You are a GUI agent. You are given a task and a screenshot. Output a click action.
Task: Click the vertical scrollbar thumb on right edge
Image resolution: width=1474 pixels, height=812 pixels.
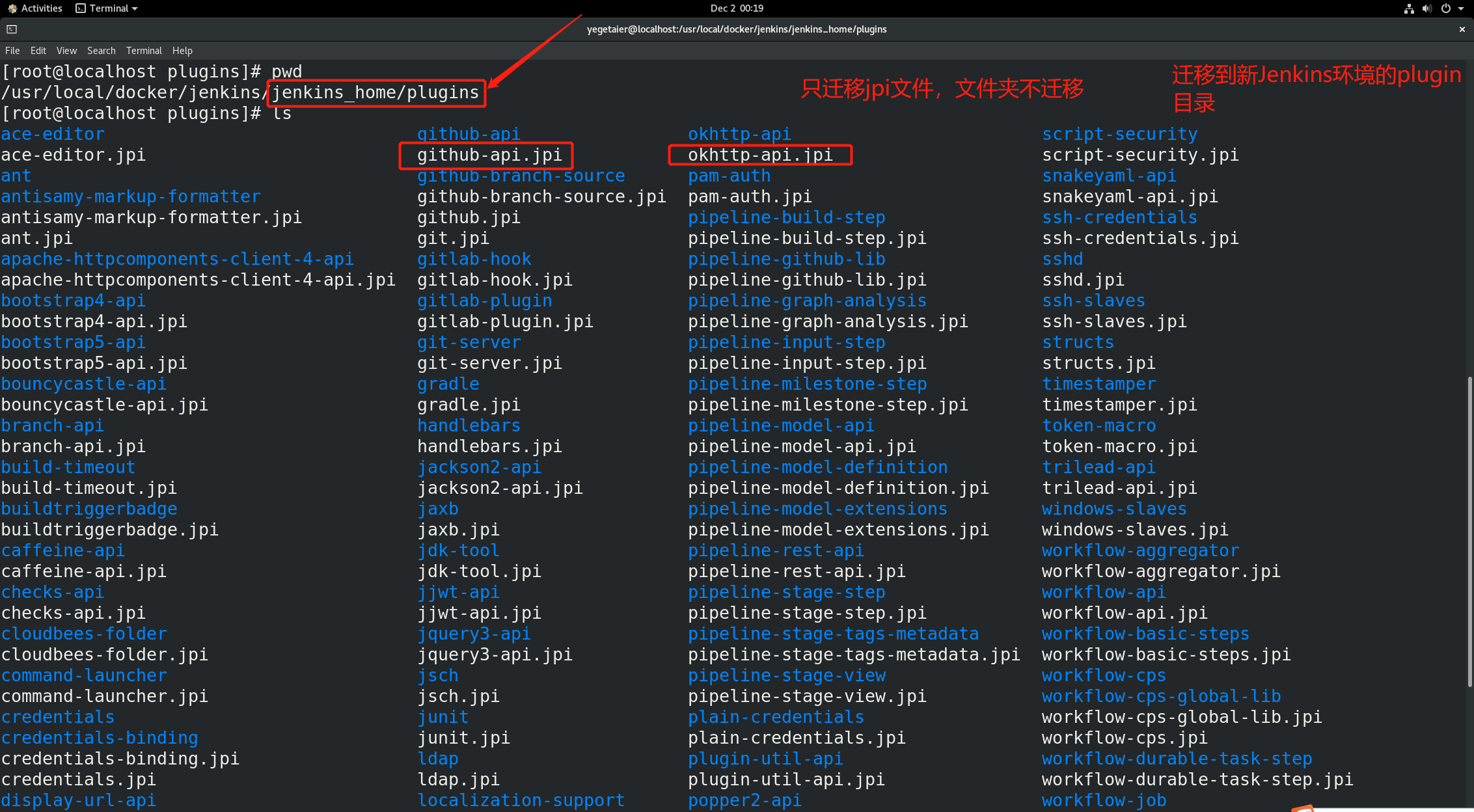point(1469,530)
